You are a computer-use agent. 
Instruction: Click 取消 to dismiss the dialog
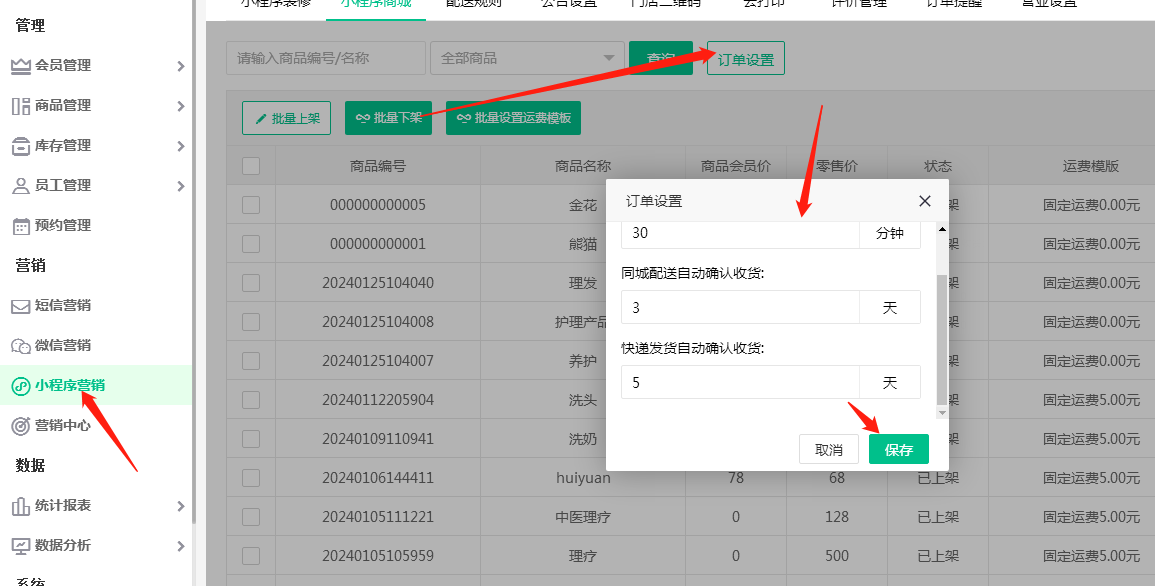pyautogui.click(x=828, y=449)
